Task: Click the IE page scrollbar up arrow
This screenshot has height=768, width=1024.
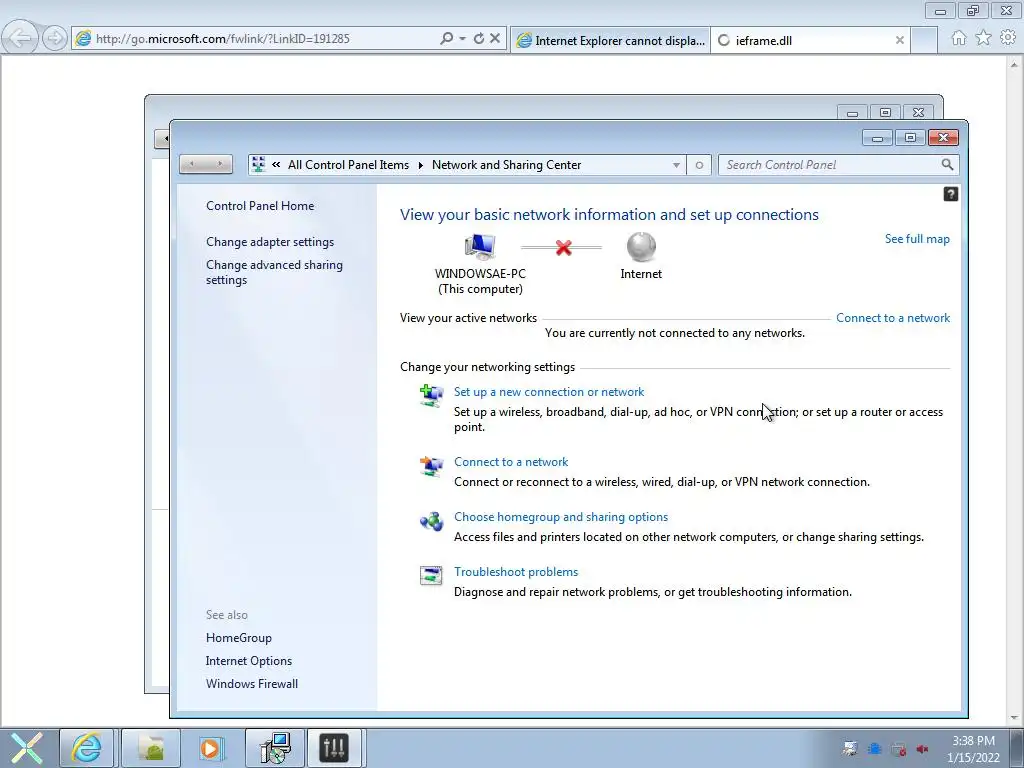Action: (1014, 64)
